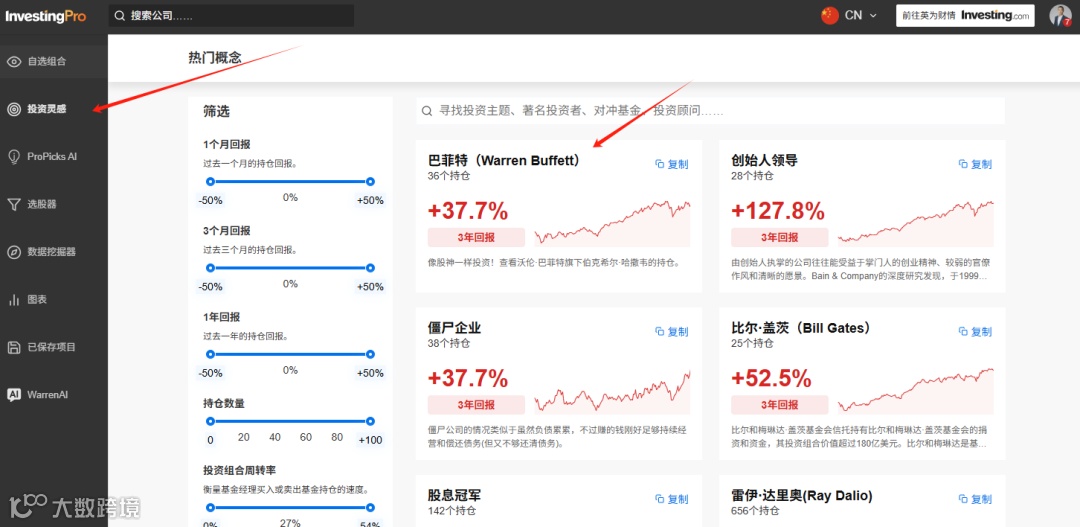Click 3年回报 badge on 巴菲特 card
This screenshot has height=527, width=1080.
coord(476,238)
